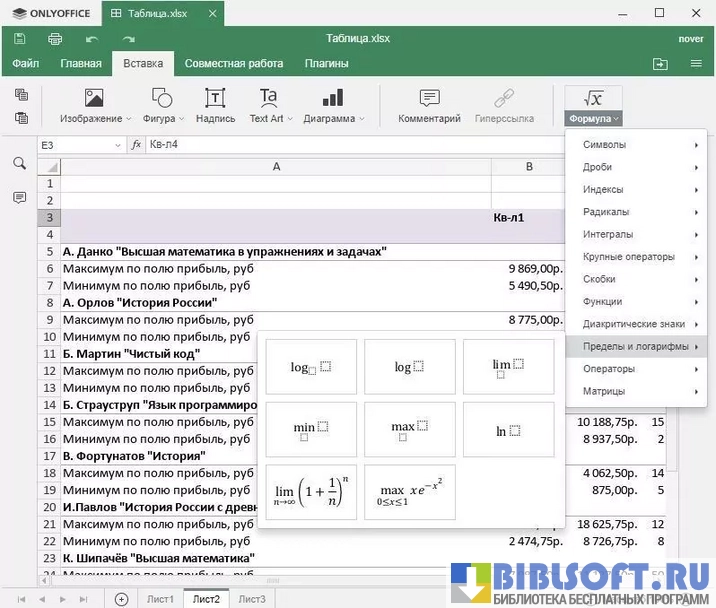The width and height of the screenshot is (716, 608).
Task: Open the search magnifier in left sidebar
Action: pos(19,163)
